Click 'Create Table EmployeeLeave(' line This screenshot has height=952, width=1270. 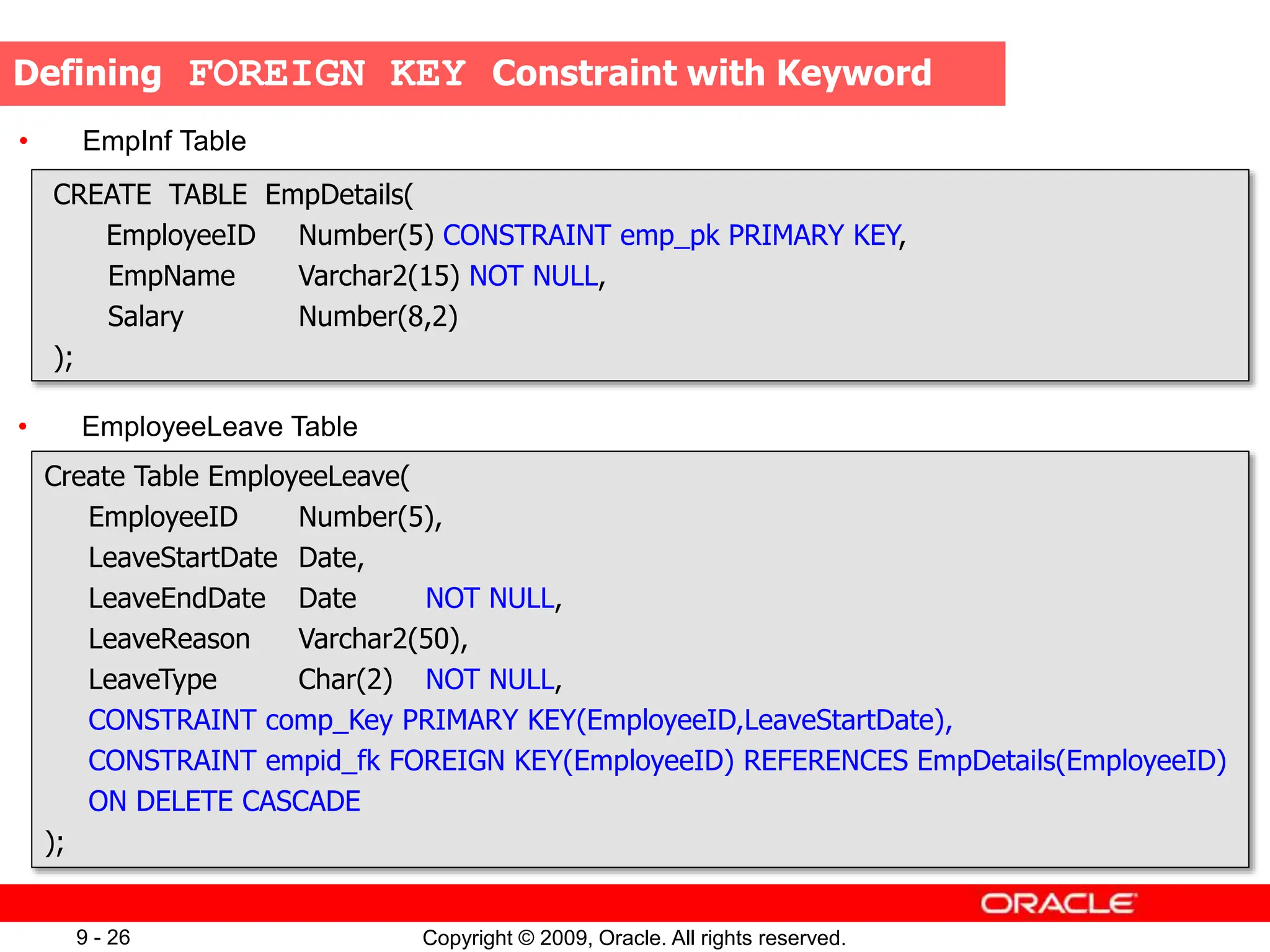pos(227,477)
